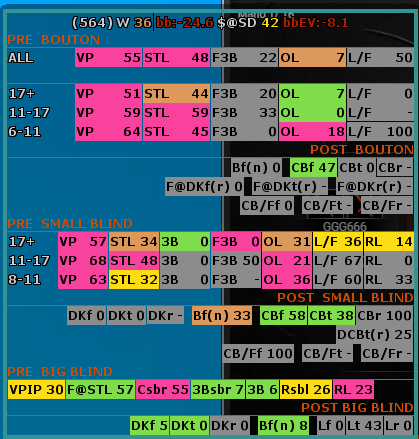Open the F@DKf(r) 0 stat box
Viewport: 419px width, 439px height.
click(204, 187)
